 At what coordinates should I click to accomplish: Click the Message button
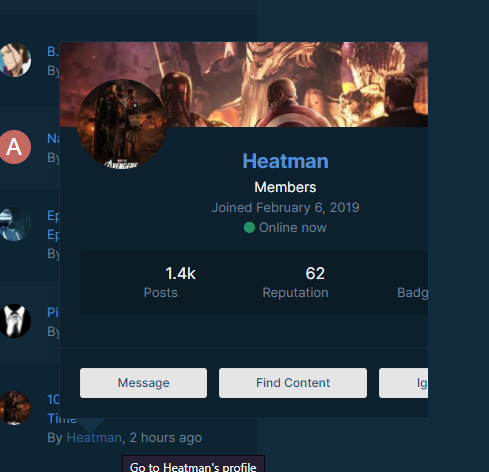coord(143,383)
